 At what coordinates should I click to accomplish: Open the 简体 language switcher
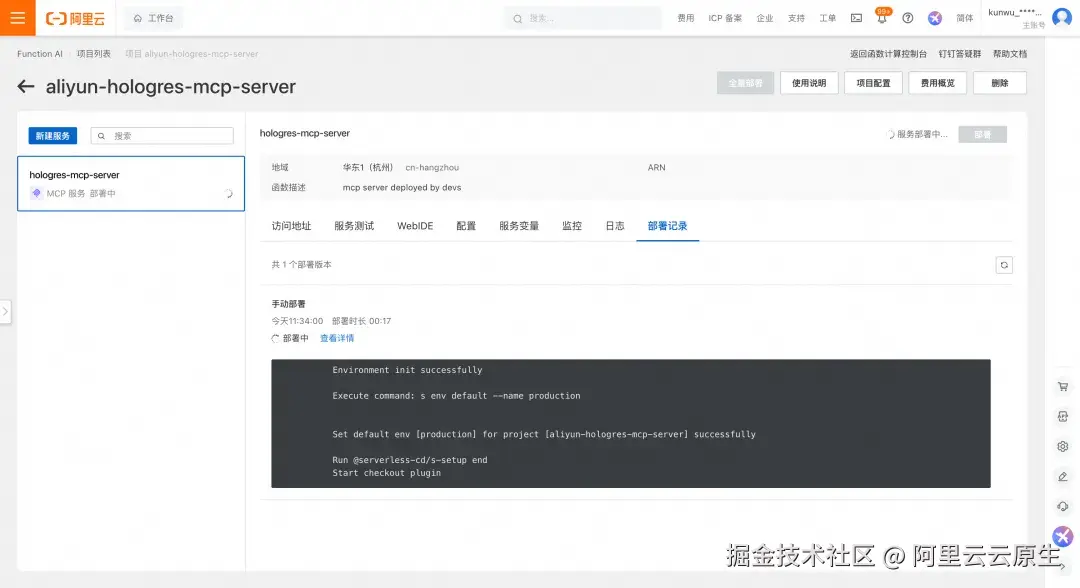964,17
